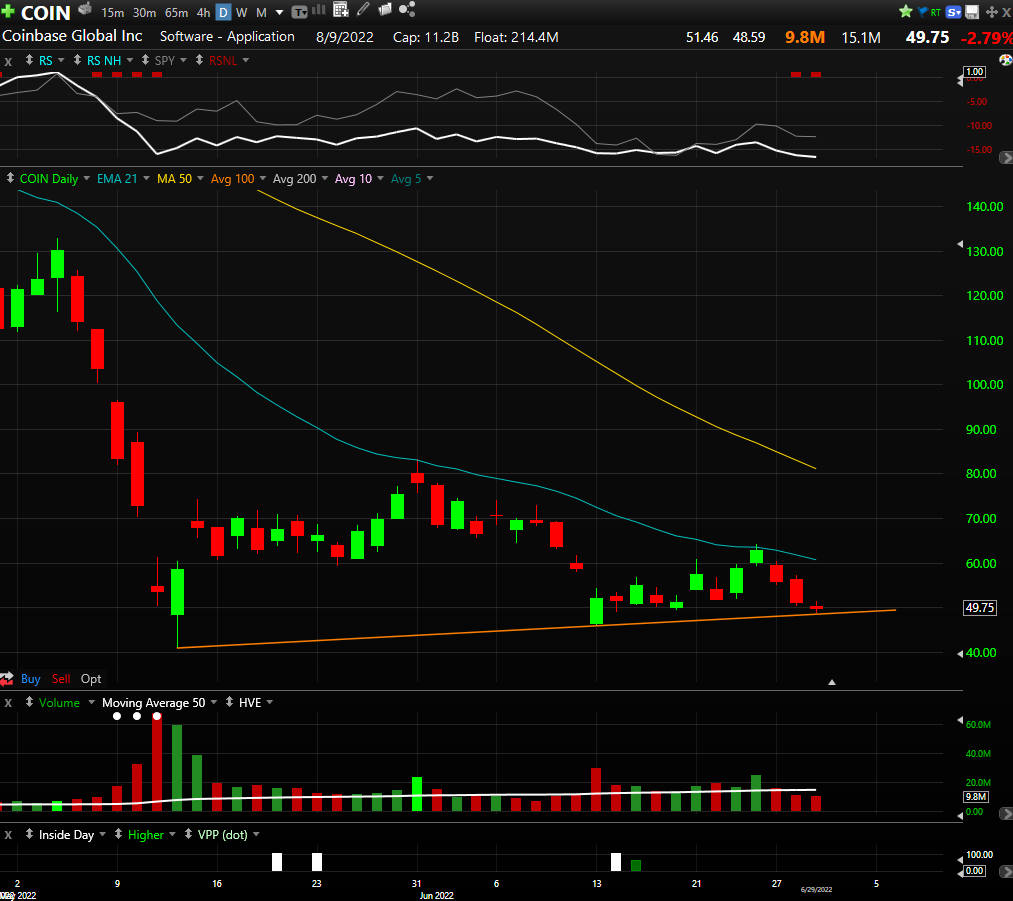Screen dimensions: 1013x901
Task: Switch to the 15m timeframe
Action: tap(112, 12)
